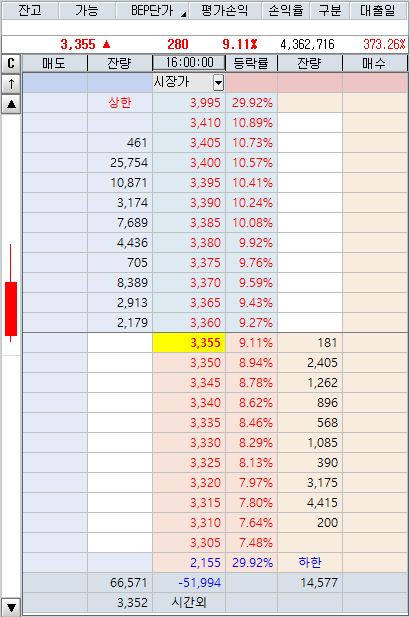The image size is (410, 617).
Task: Click the 16:00:00 time header button
Action: [189, 63]
